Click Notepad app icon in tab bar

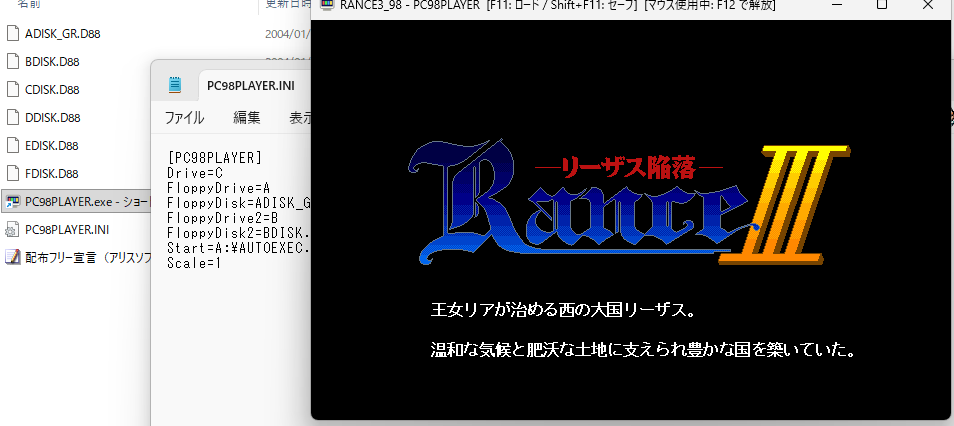click(x=175, y=85)
